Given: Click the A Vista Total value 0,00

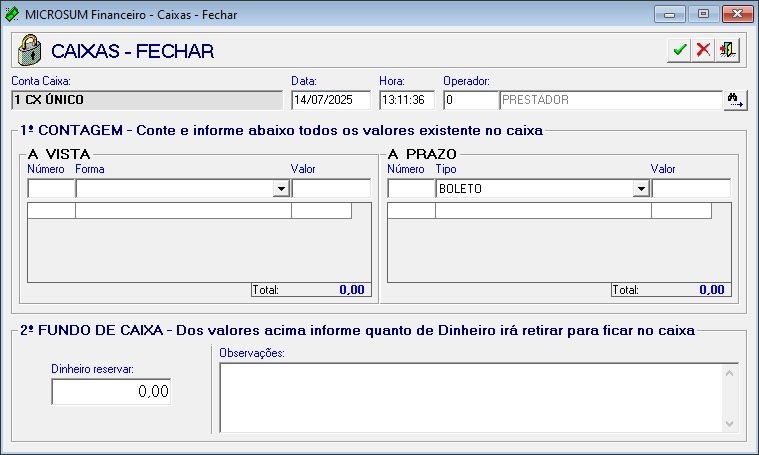Looking at the screenshot, I should tap(352, 290).
